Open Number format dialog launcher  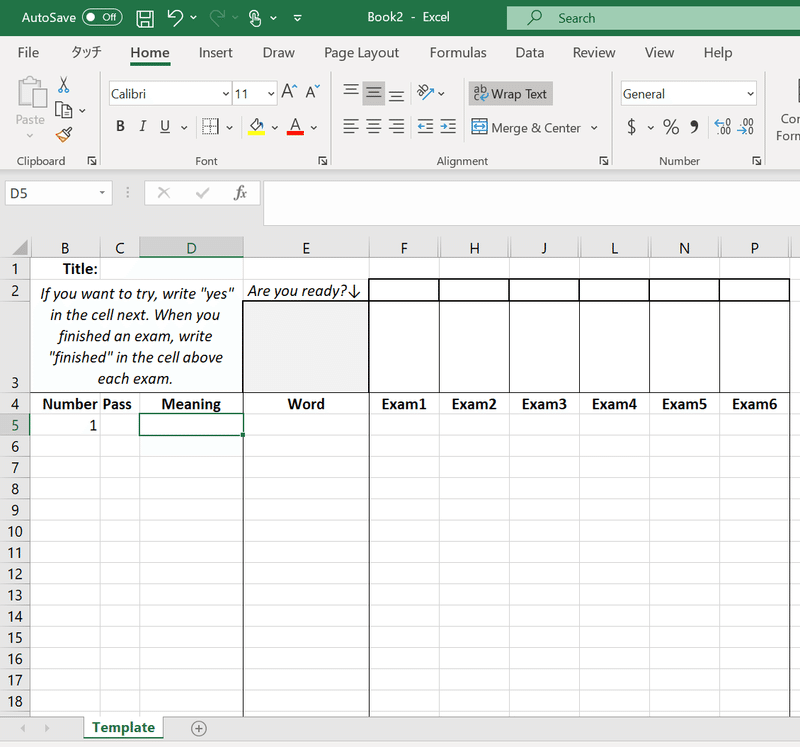[757, 161]
